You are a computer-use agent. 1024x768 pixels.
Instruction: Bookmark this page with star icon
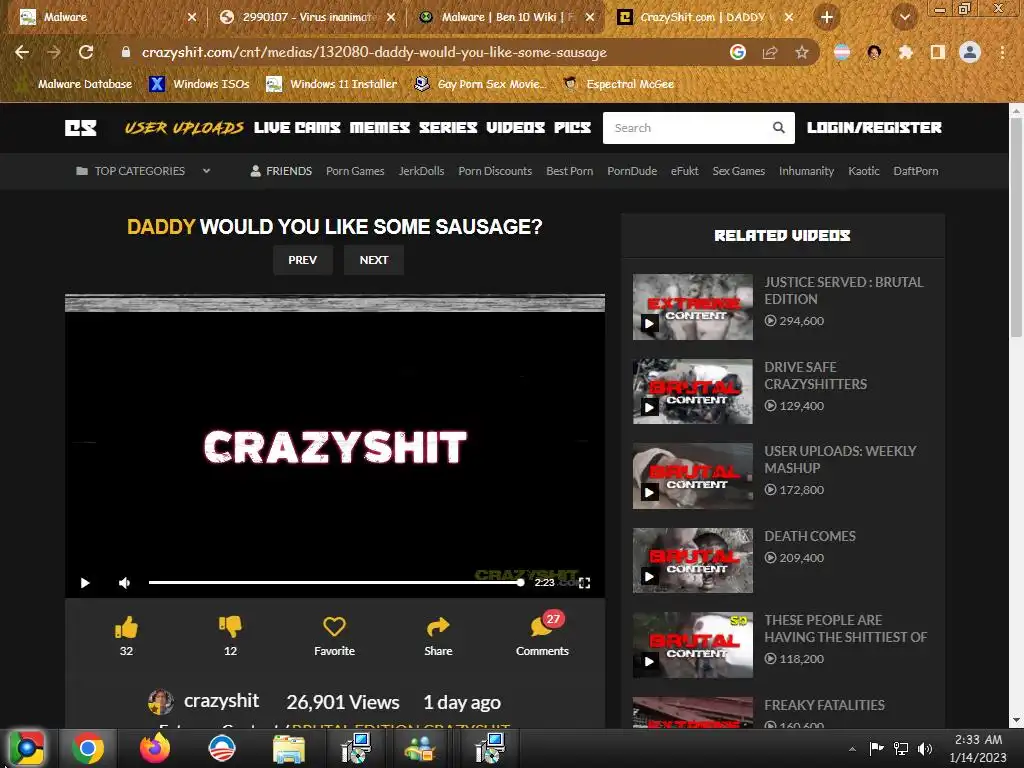[802, 52]
